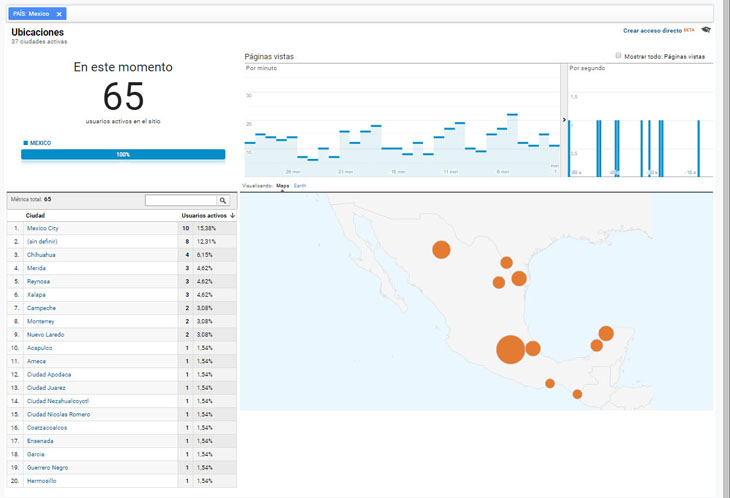730x498 pixels.
Task: Open Merida city link
Action: pos(36,268)
